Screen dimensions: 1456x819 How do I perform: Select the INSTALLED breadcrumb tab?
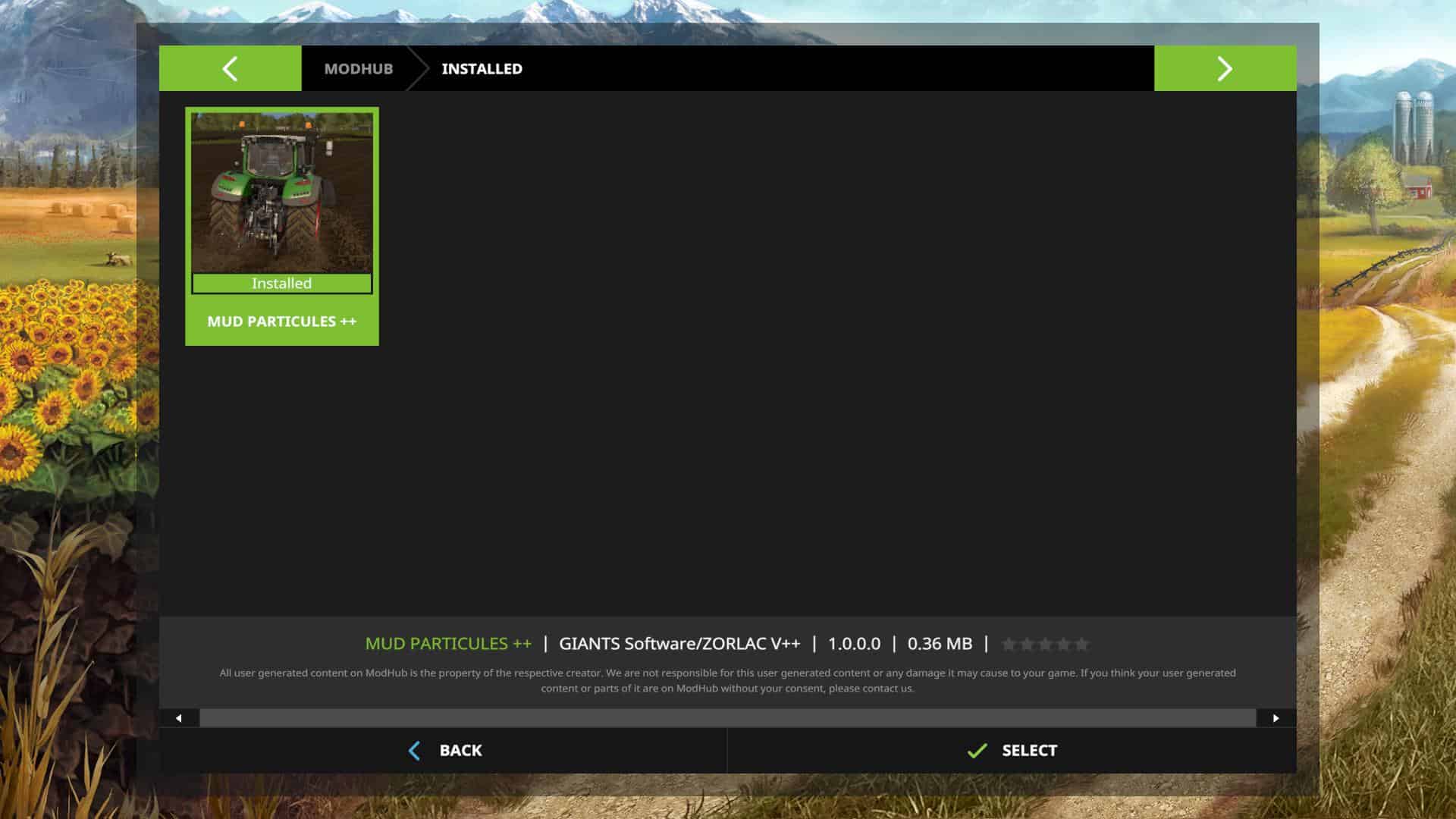(482, 69)
